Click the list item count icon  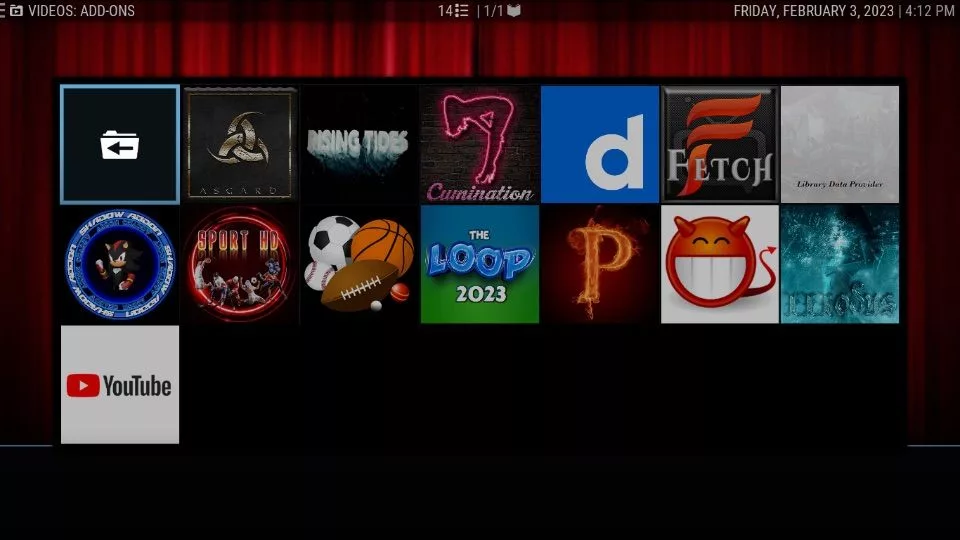point(462,11)
